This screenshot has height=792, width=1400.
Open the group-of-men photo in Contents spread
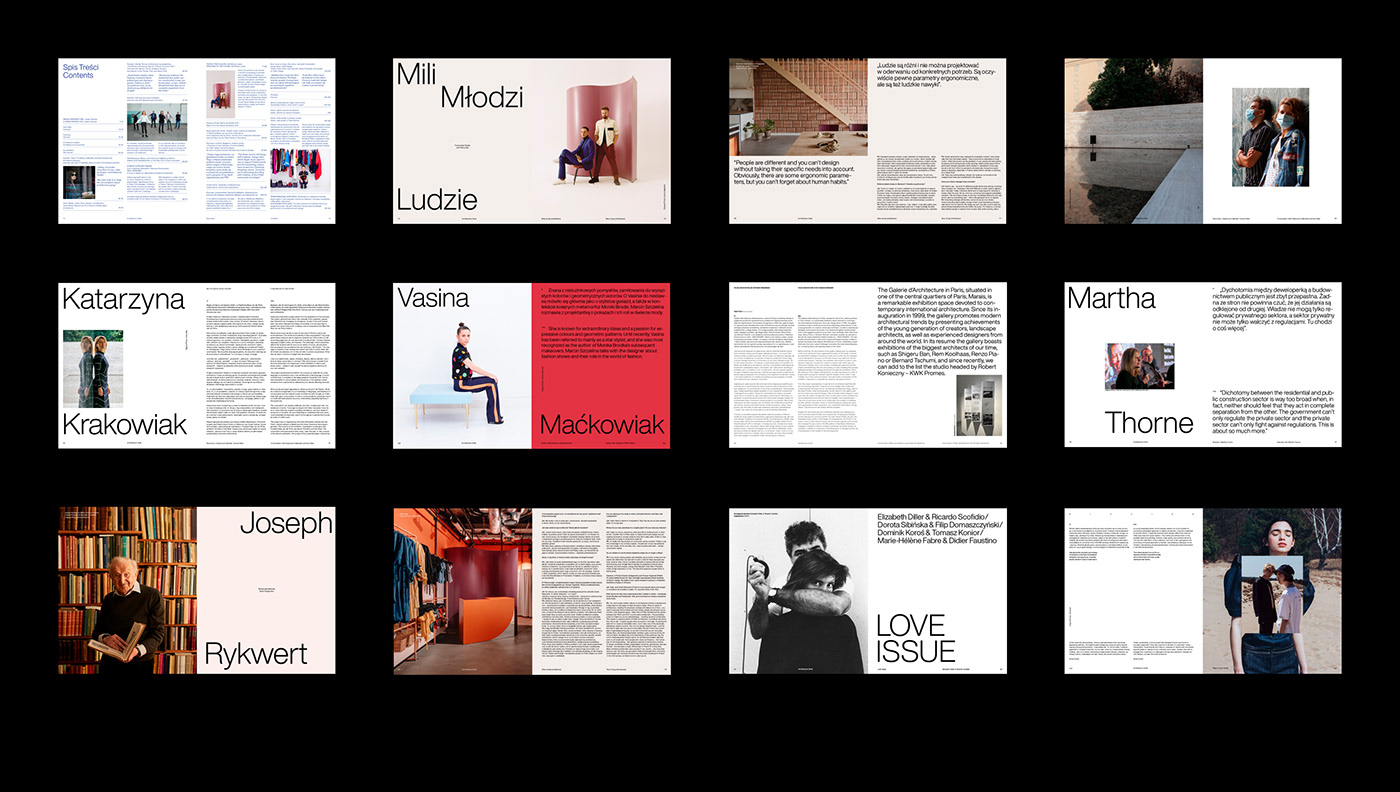tap(157, 122)
